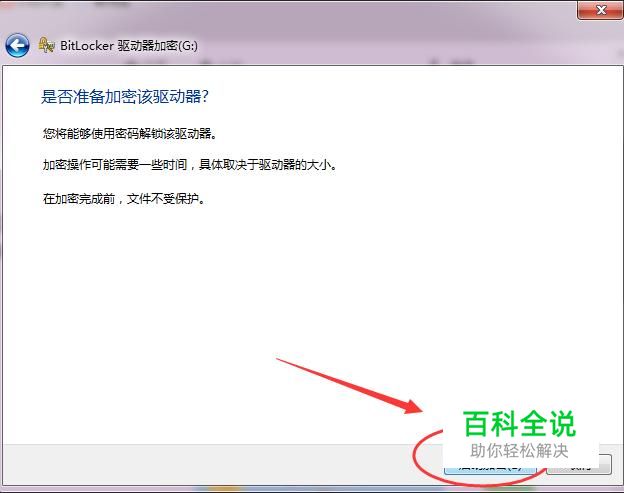The height and width of the screenshot is (493, 624).
Task: Click the text "加密操作可能需要一些时间，具体取决于驱动器的大小。"
Action: click(x=190, y=165)
